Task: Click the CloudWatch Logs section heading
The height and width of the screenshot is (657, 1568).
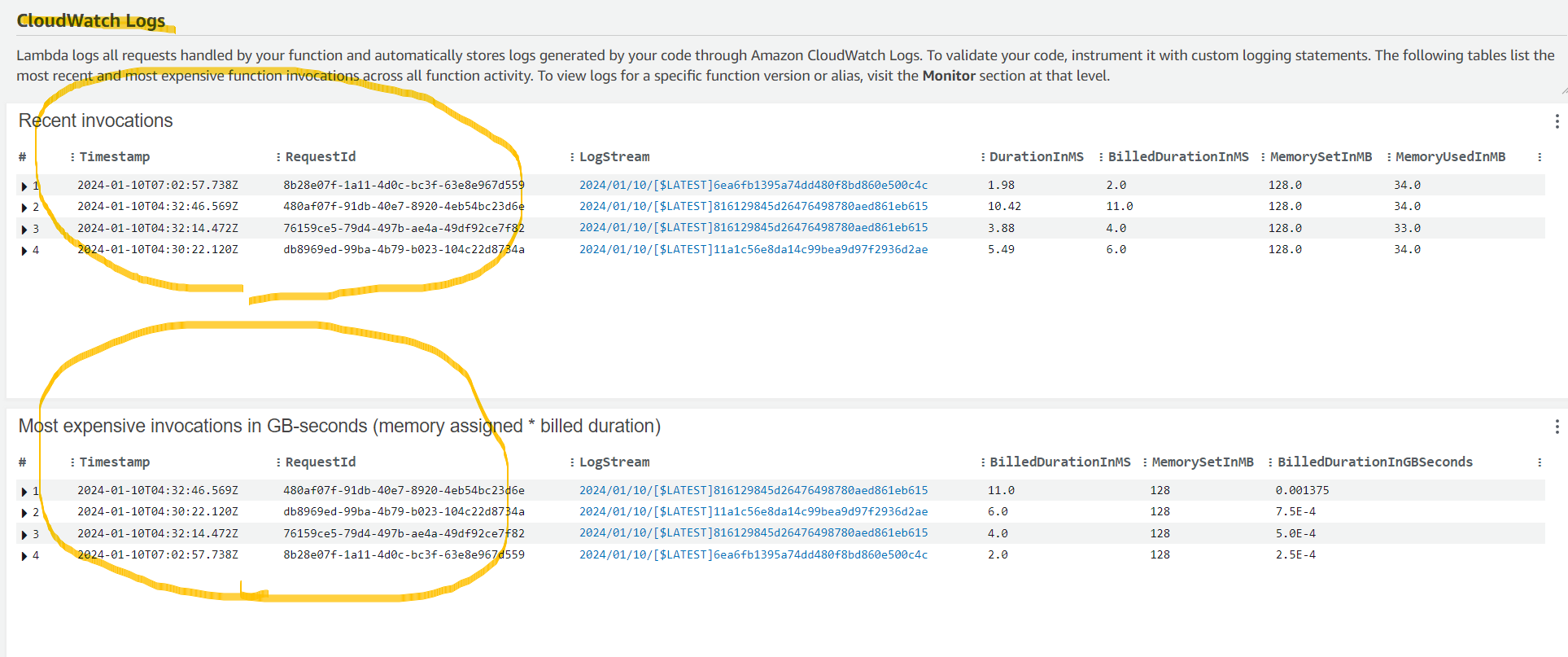Action: (91, 20)
